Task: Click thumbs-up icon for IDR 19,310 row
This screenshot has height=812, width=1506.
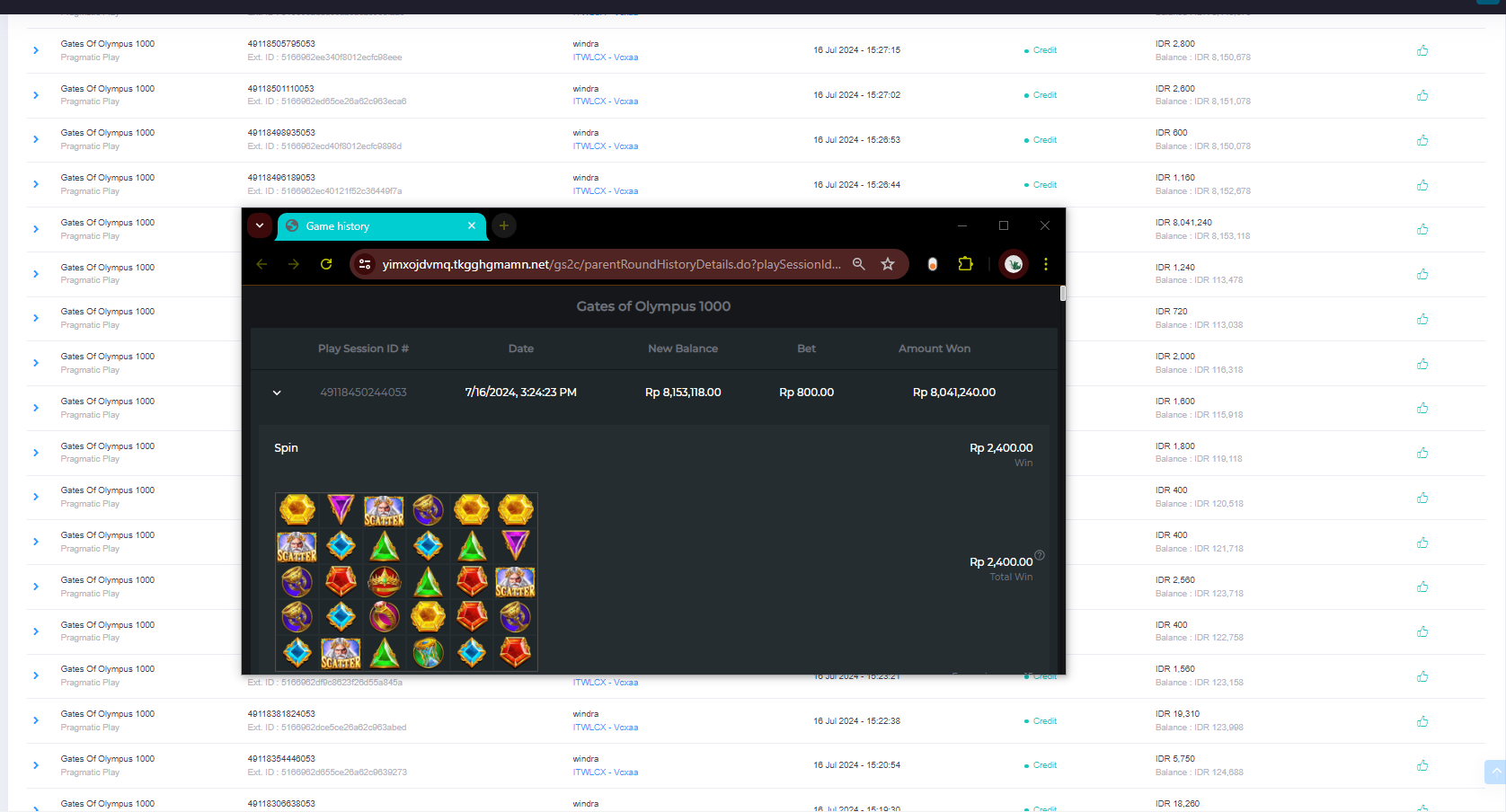Action: (1422, 721)
